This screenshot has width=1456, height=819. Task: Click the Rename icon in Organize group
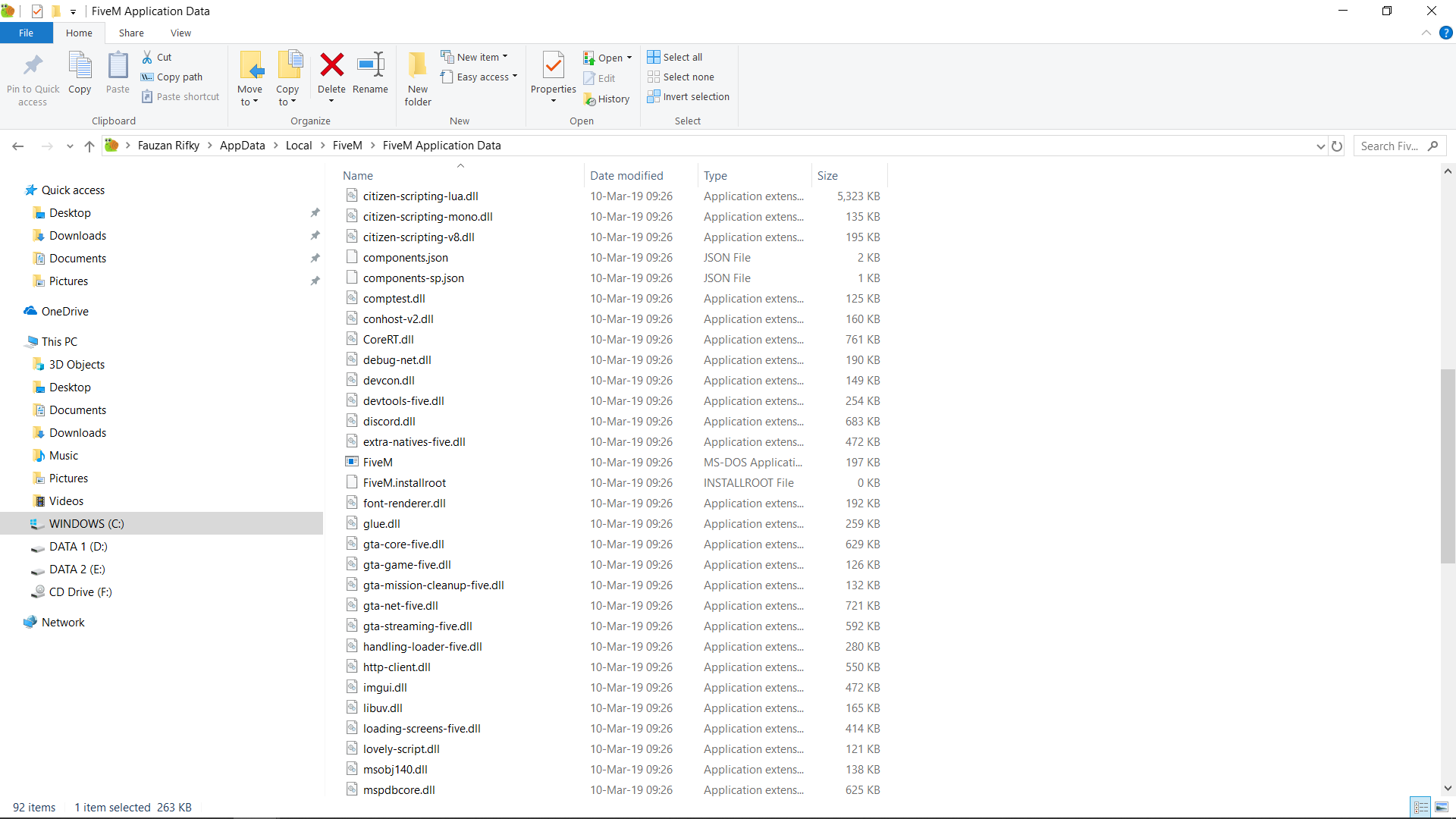click(370, 65)
